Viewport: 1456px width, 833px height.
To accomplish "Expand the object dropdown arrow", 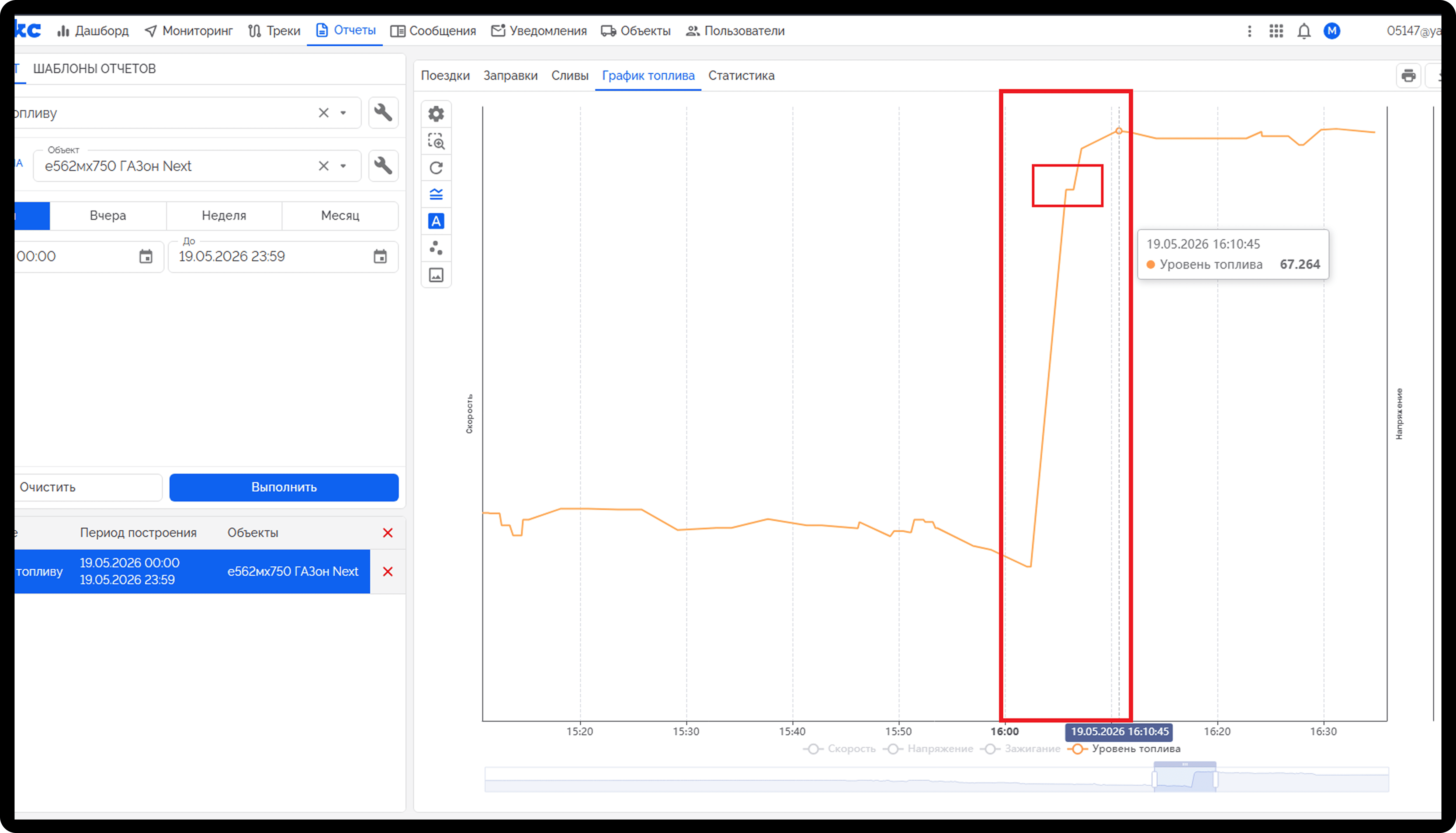I will pos(343,166).
